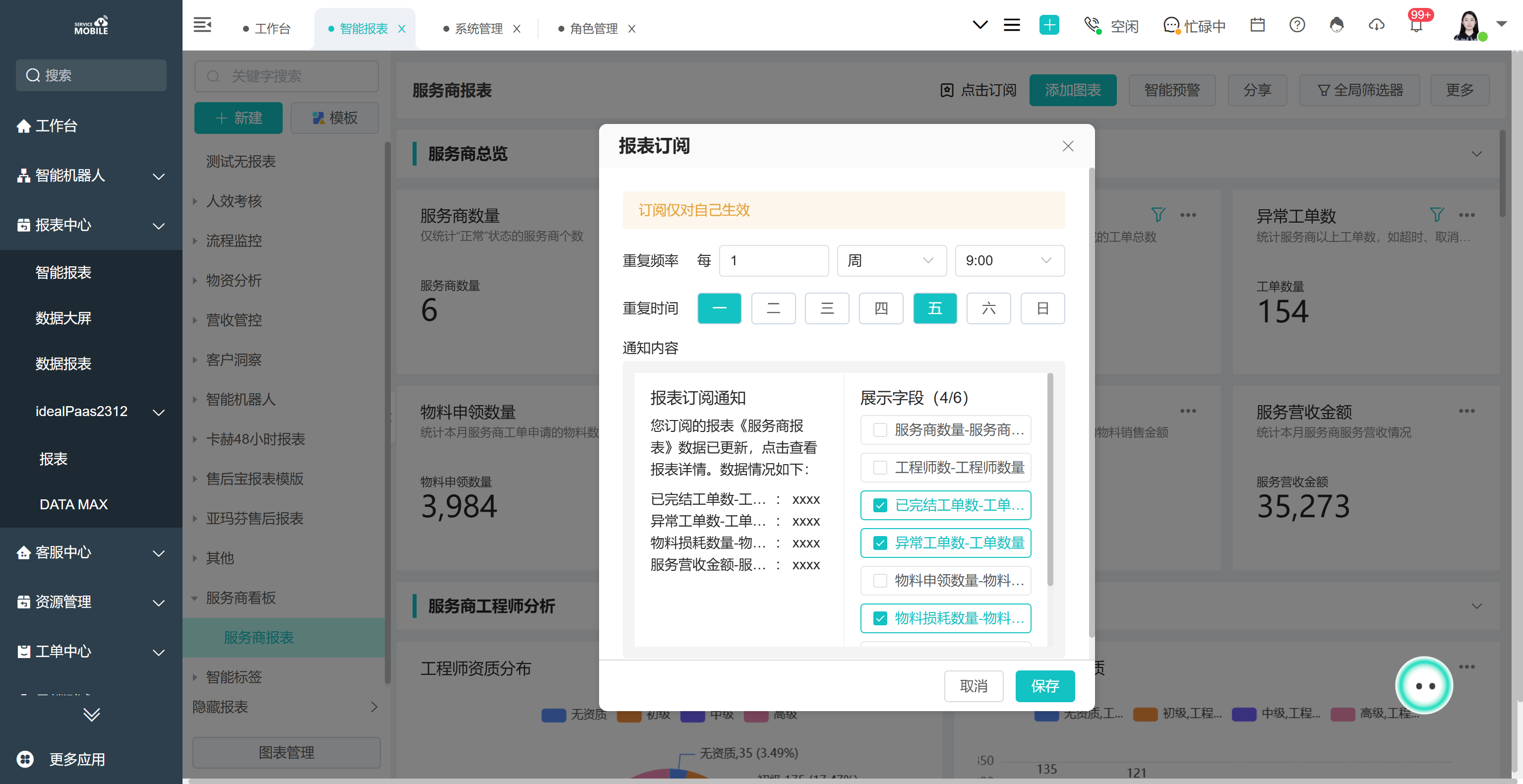This screenshot has height=784, width=1523.
Task: Select weekday 二 in 重复时间
Action: click(773, 308)
